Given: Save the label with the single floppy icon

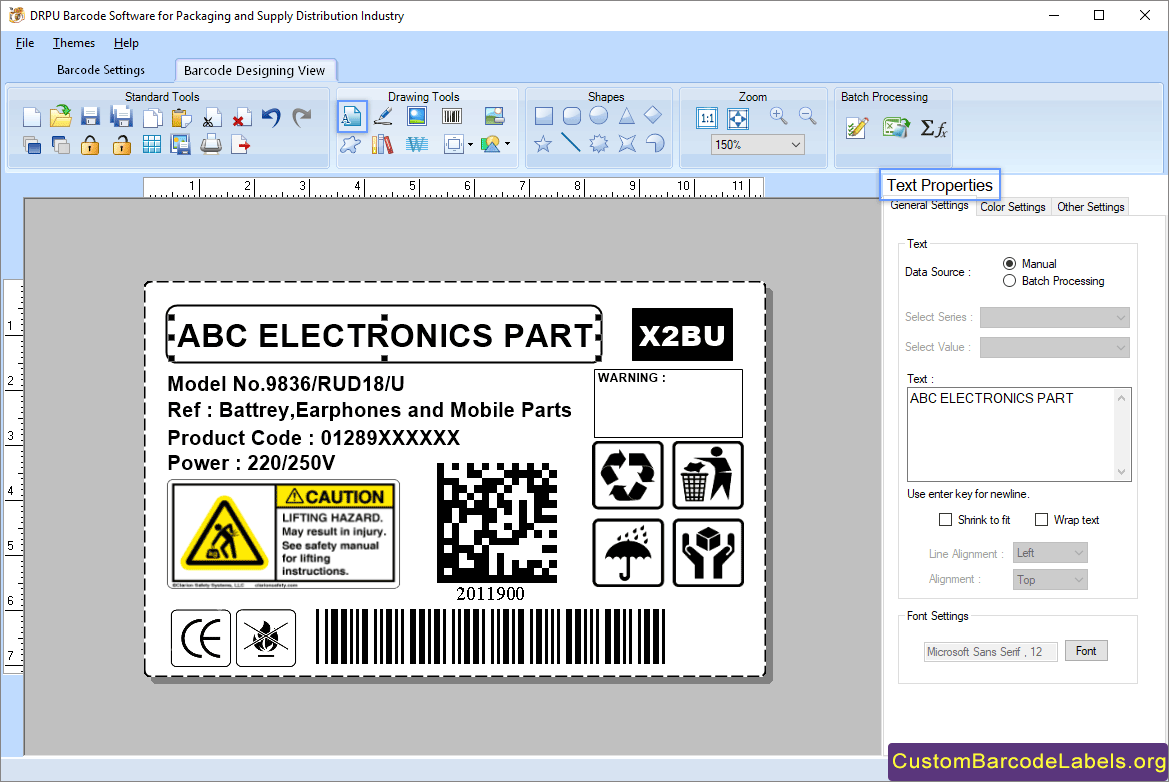Looking at the screenshot, I should 90,117.
